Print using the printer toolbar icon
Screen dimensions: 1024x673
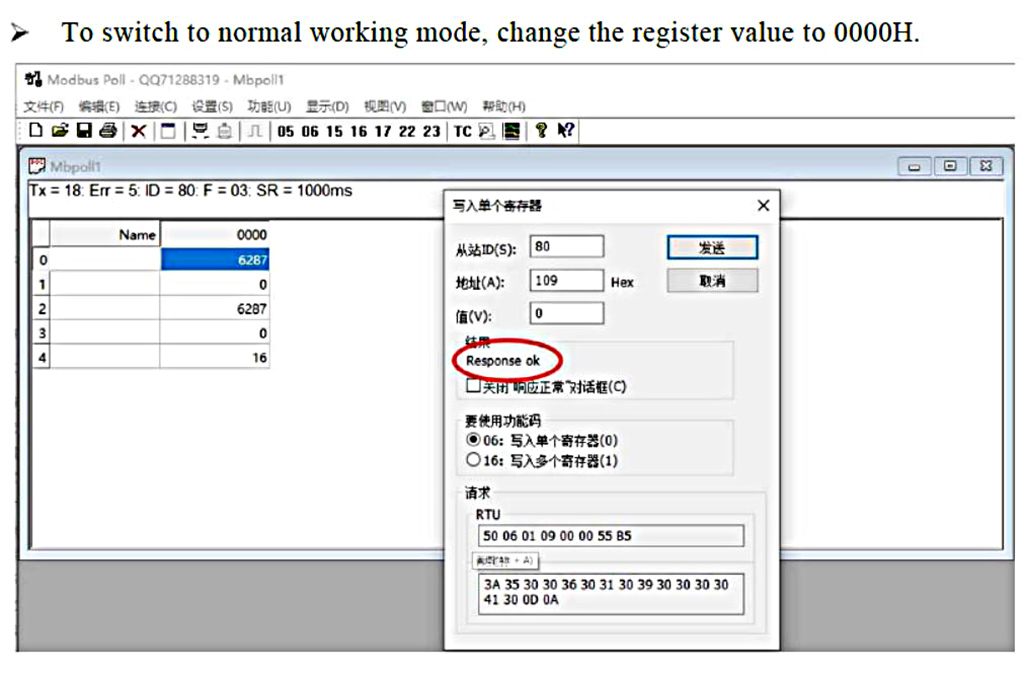[x=108, y=131]
